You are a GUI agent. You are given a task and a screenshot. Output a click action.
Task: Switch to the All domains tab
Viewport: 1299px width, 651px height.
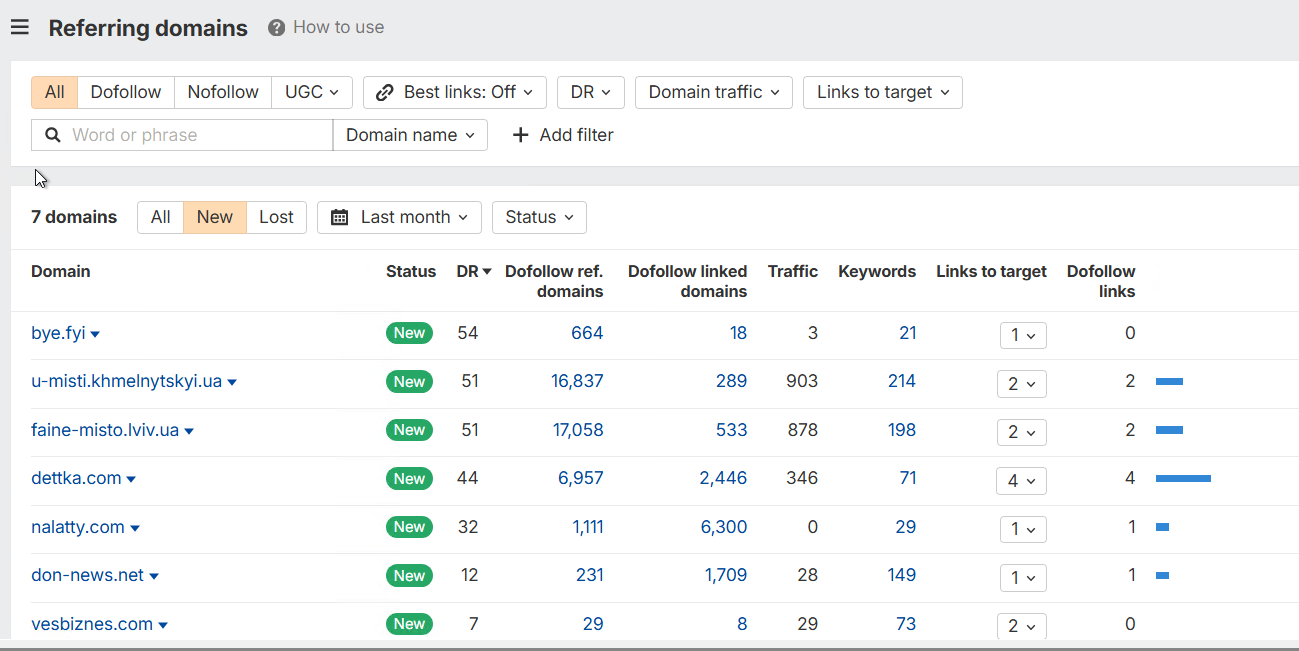(160, 217)
